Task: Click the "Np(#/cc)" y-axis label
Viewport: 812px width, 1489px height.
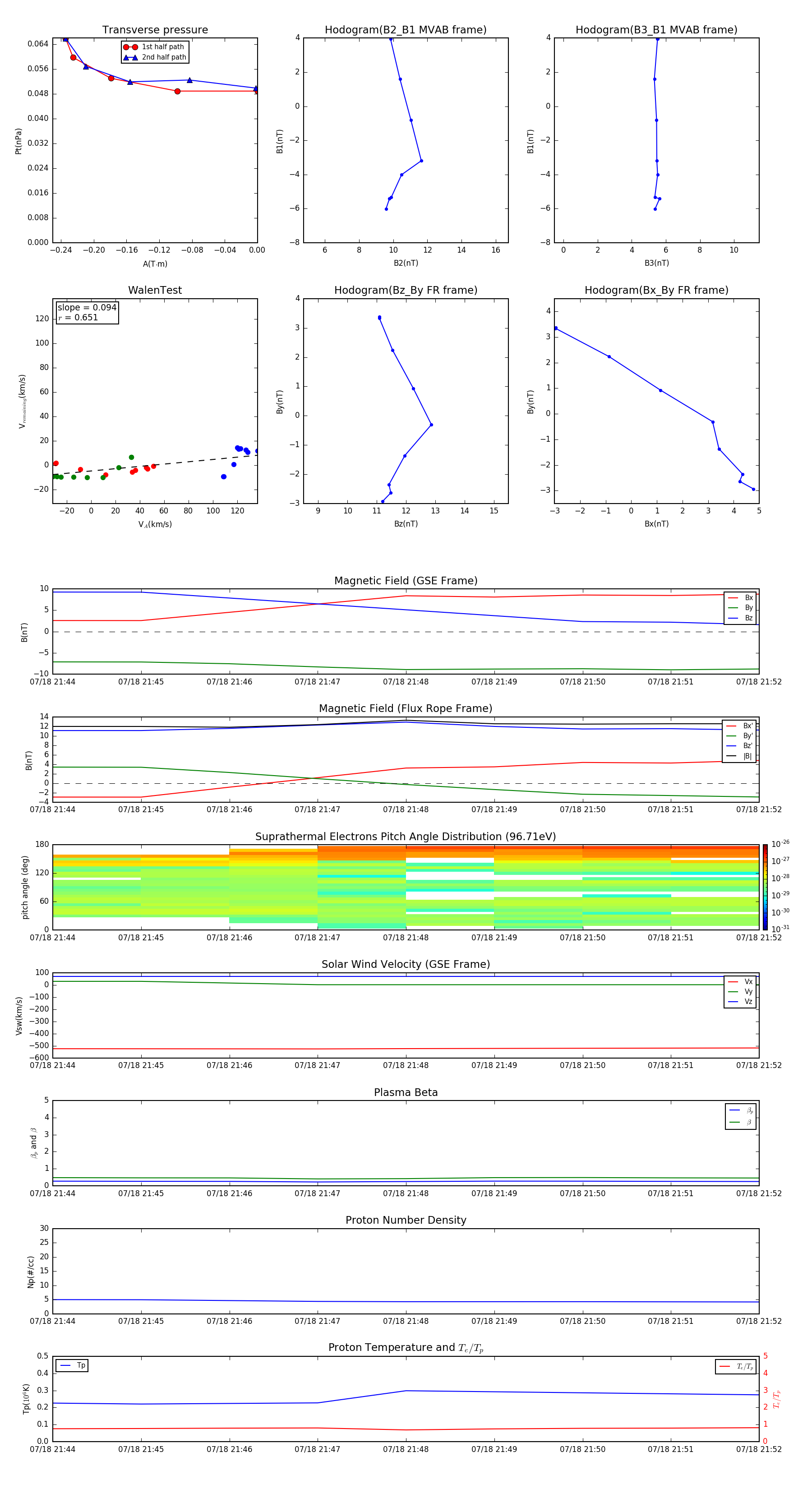Action: 31,1272
